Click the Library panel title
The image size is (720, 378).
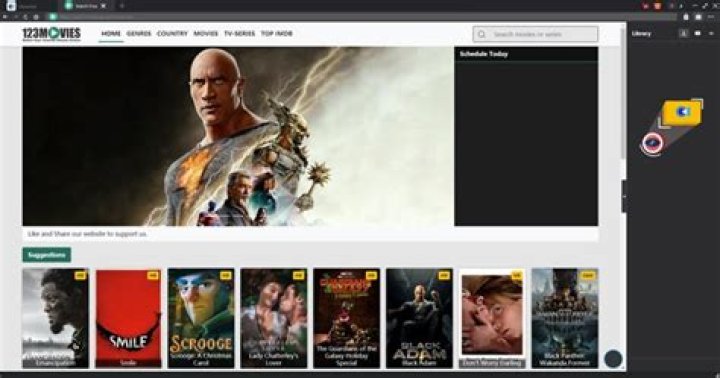tap(641, 34)
